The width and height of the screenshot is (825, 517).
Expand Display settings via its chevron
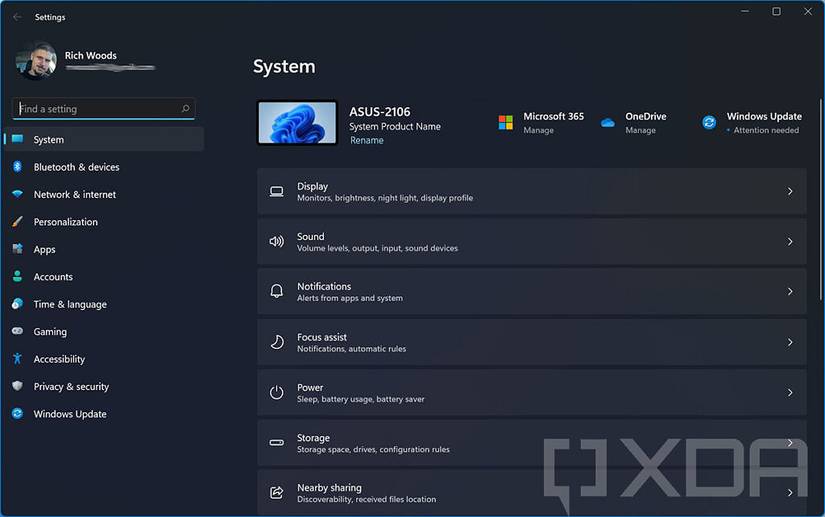[x=790, y=191]
